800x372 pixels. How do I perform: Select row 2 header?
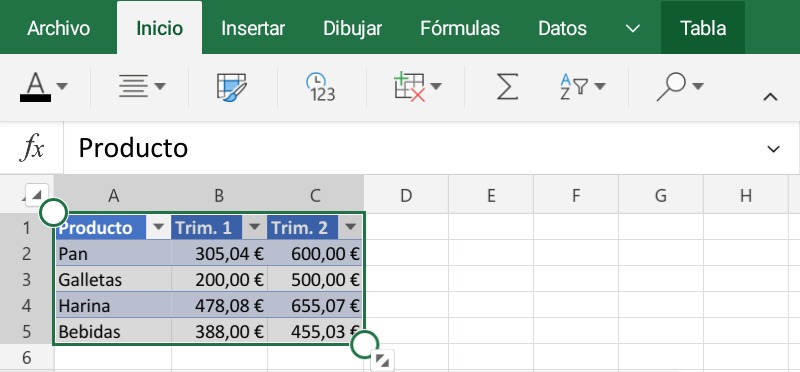coord(27,253)
